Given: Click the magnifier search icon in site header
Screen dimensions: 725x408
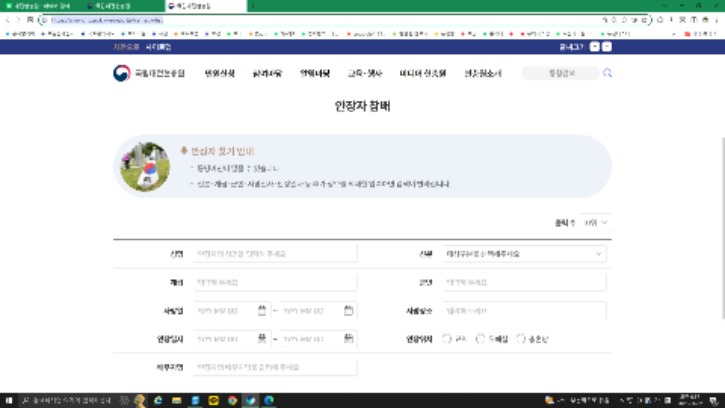Looking at the screenshot, I should click(607, 73).
